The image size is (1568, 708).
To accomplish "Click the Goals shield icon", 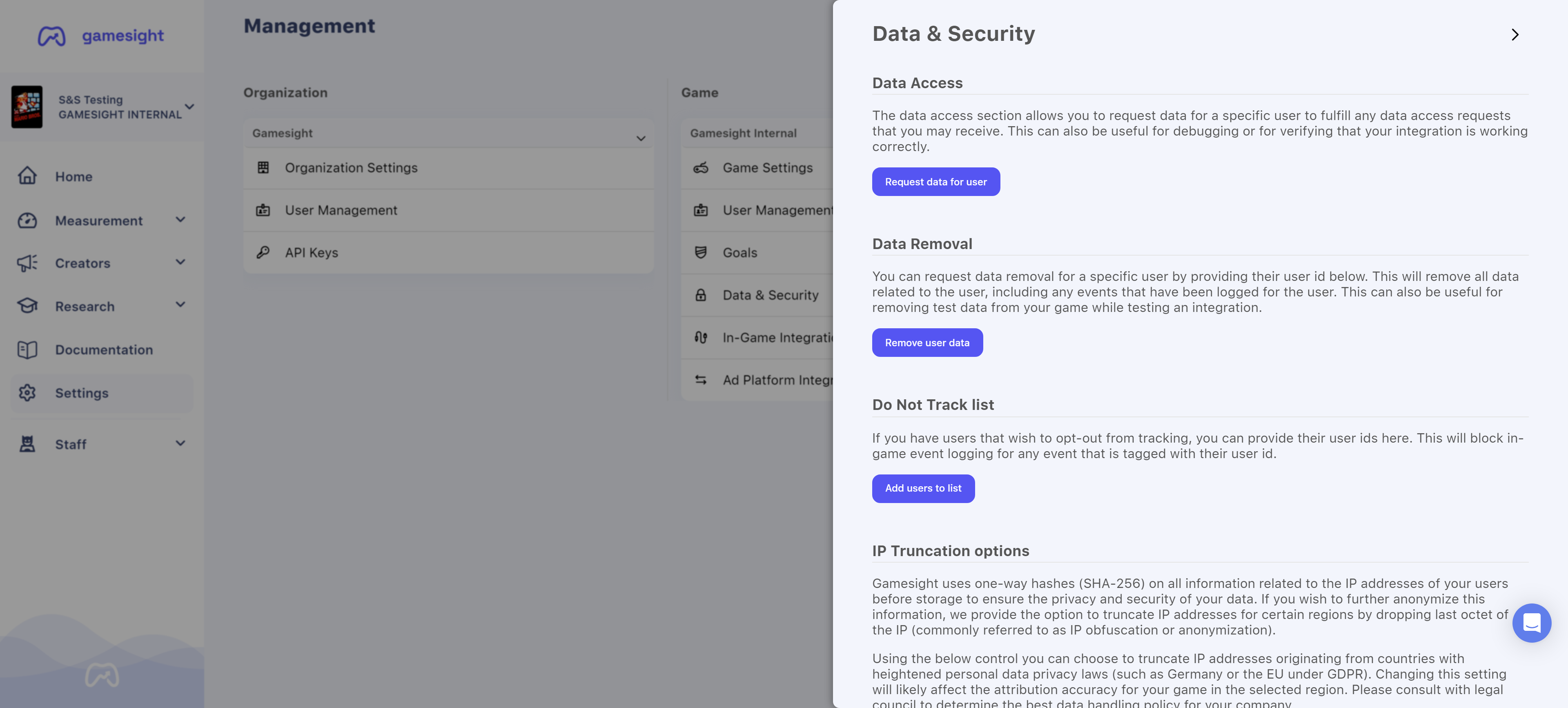I will tap(701, 252).
